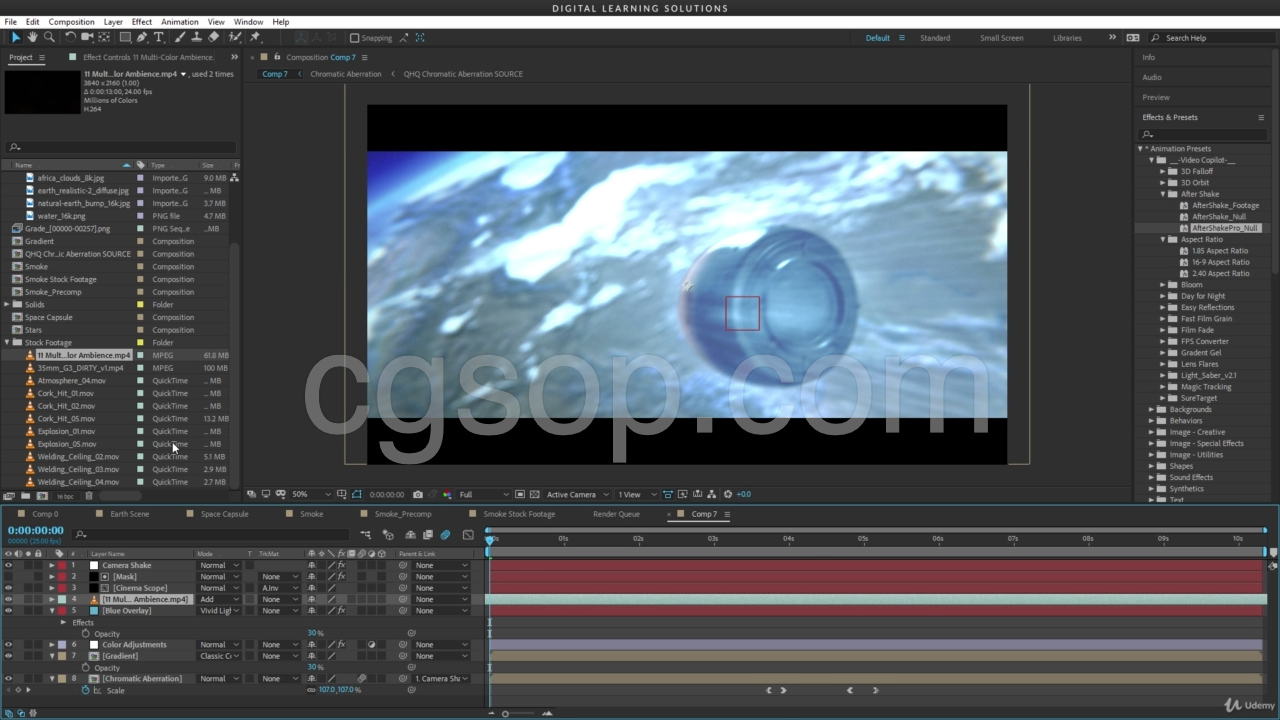Take a snapshot with the camera icon
This screenshot has height=720, width=1280.
tap(418, 494)
